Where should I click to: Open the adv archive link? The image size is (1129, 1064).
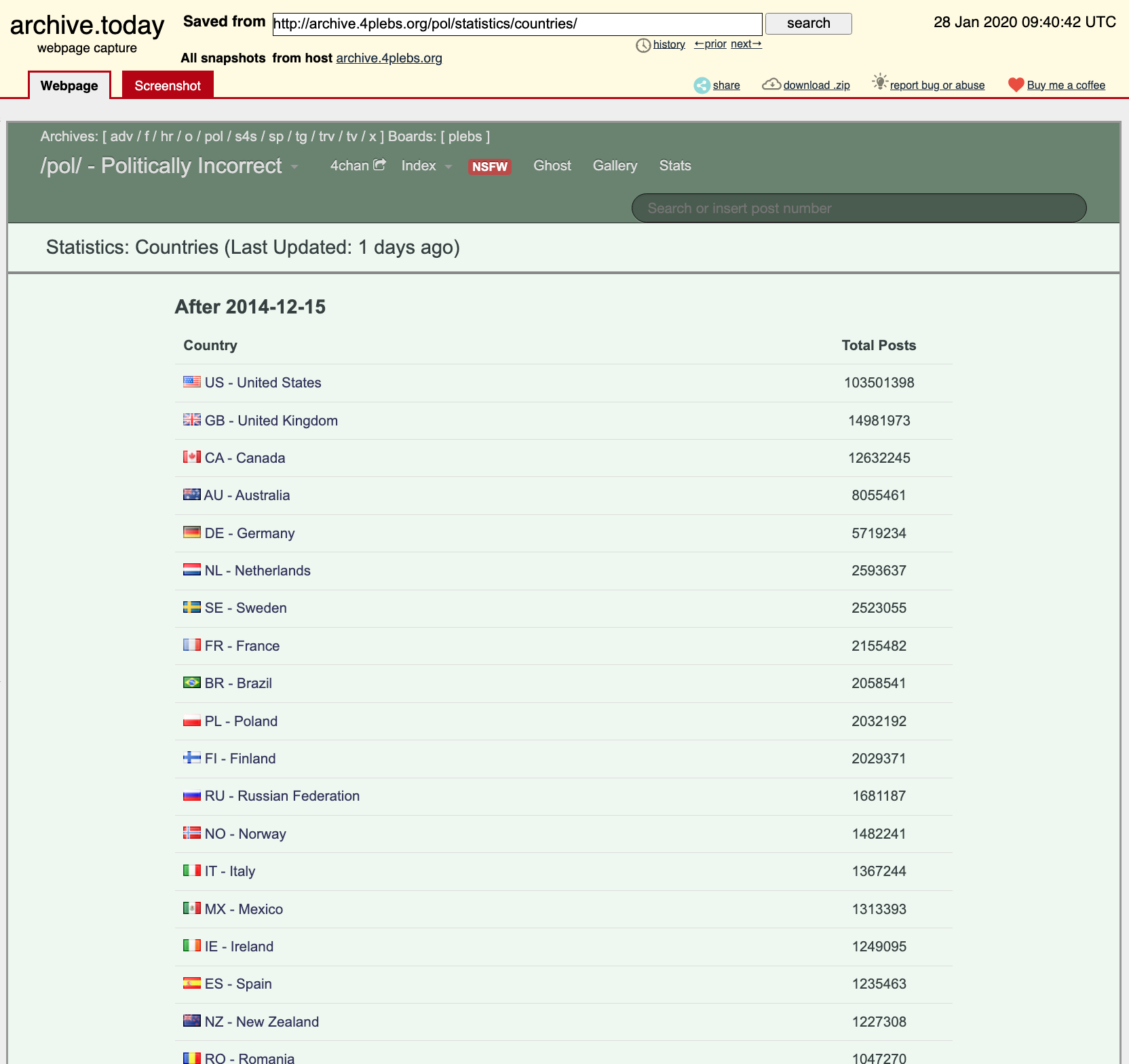[x=121, y=136]
